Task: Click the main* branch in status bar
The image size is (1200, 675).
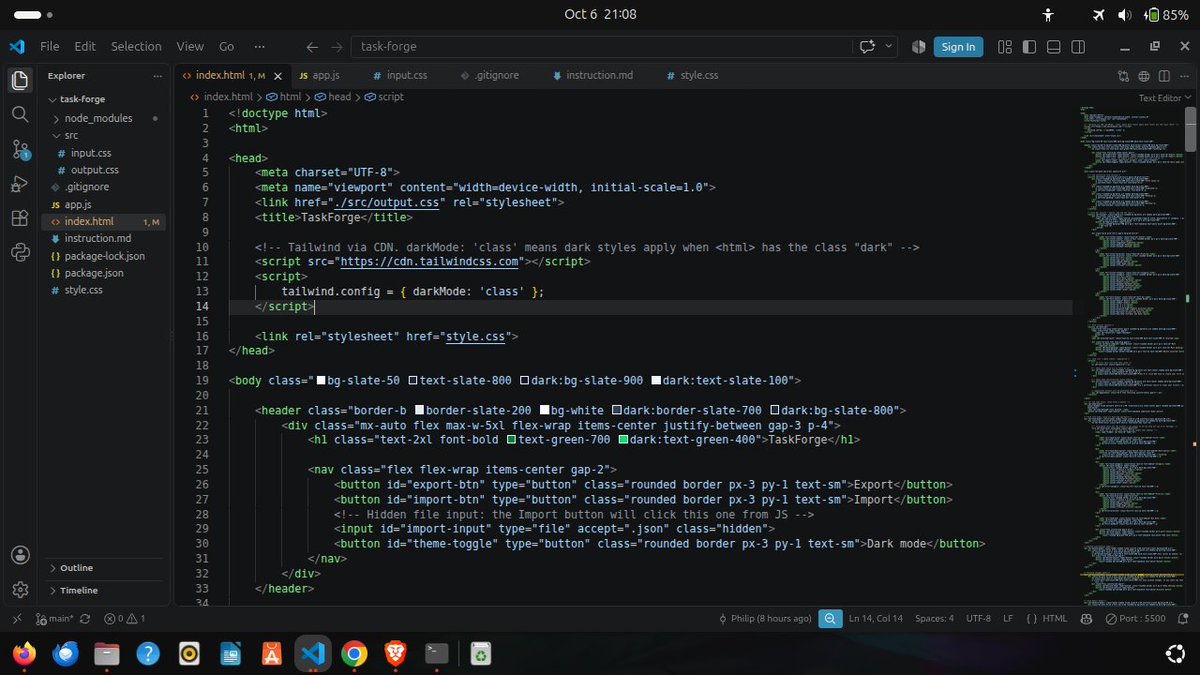Action: coord(53,618)
